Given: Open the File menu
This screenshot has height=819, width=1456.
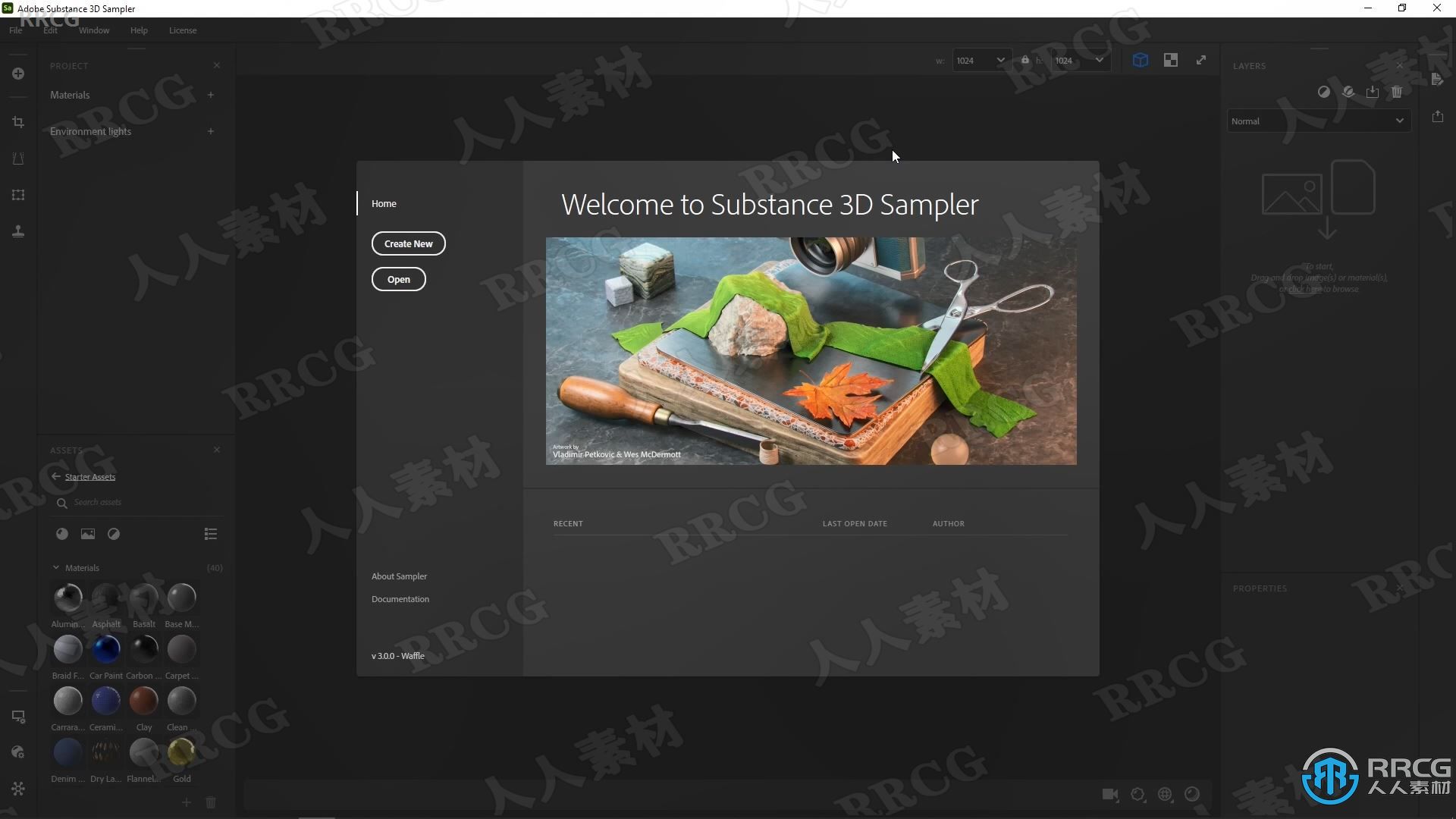Looking at the screenshot, I should [15, 30].
